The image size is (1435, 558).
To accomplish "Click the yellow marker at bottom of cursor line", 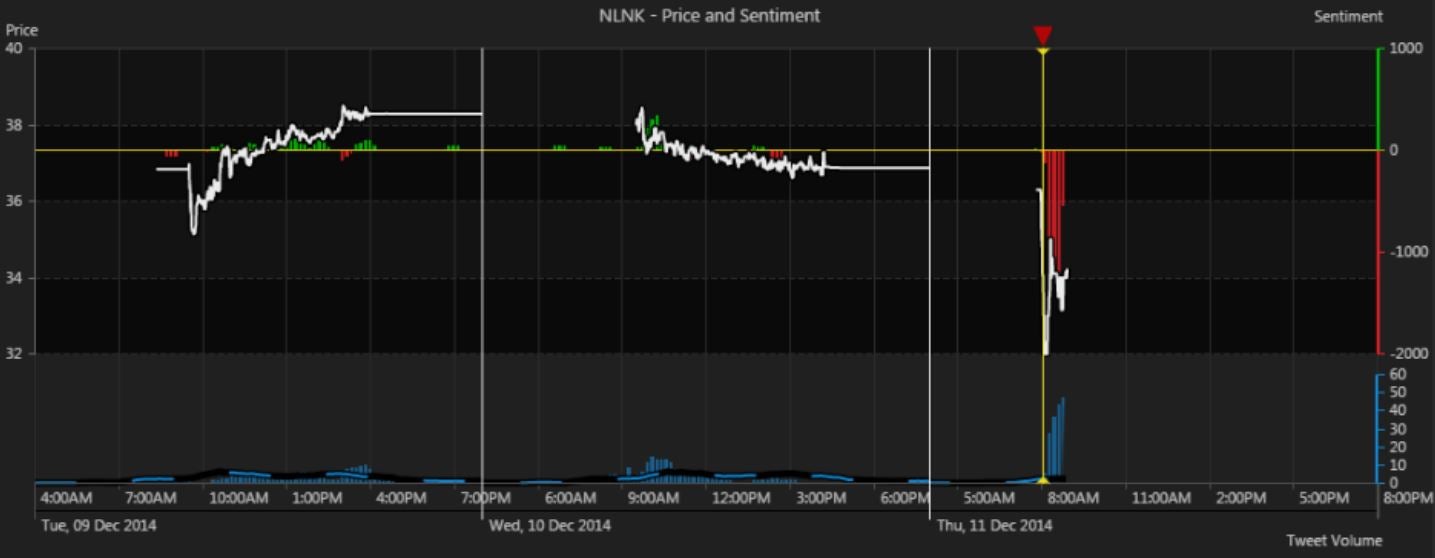I will [x=1043, y=481].
